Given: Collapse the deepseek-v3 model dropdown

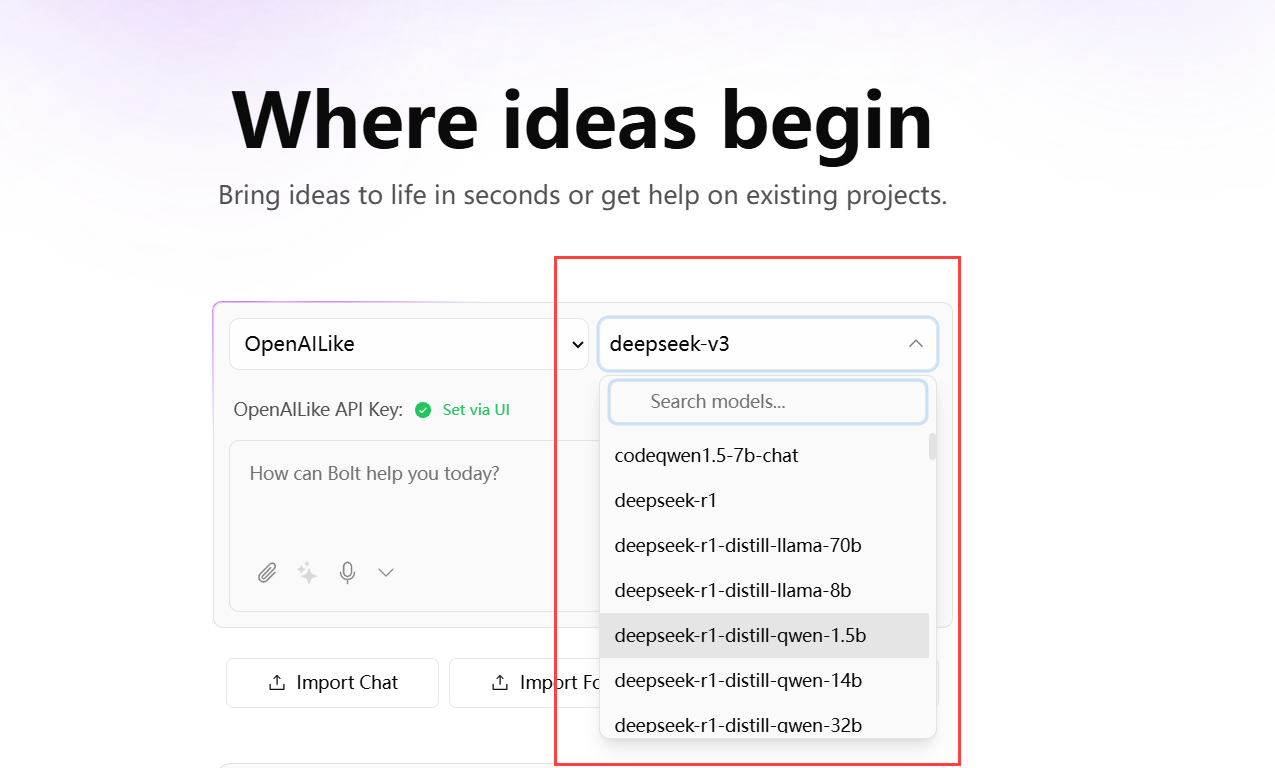Looking at the screenshot, I should click(768, 344).
